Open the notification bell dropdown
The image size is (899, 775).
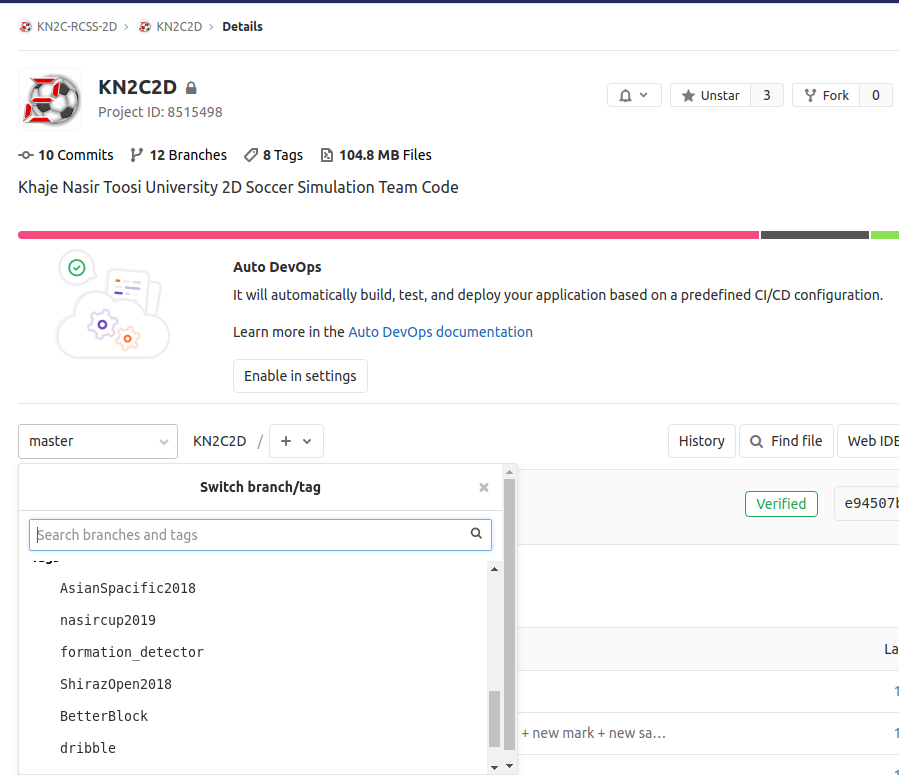(x=634, y=95)
